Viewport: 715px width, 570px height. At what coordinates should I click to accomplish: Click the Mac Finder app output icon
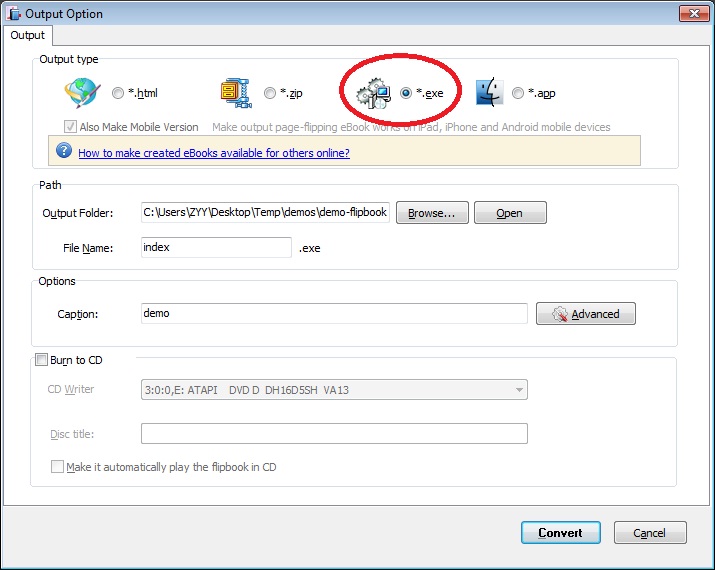click(x=489, y=93)
